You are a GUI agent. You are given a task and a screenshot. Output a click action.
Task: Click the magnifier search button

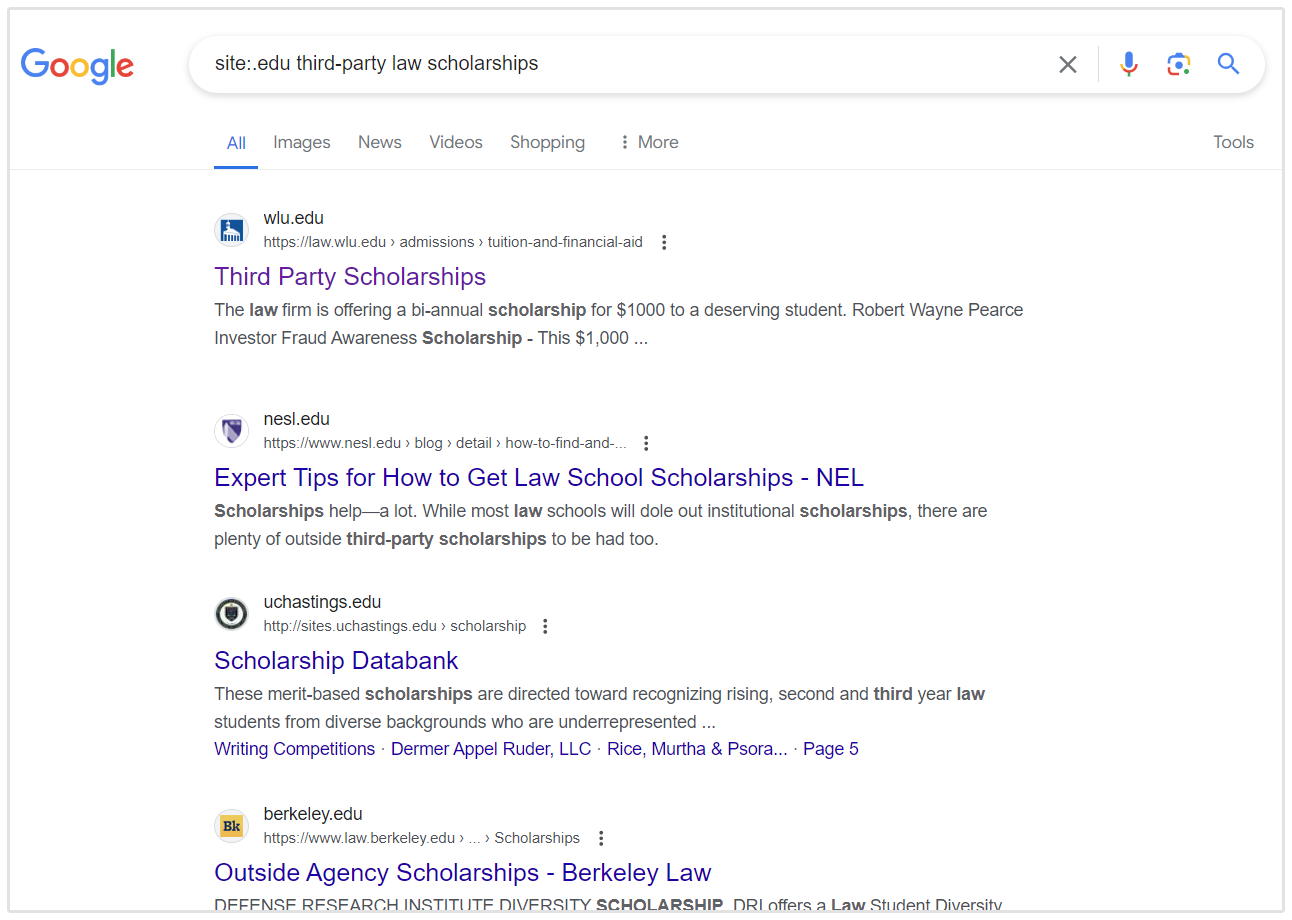click(x=1228, y=65)
